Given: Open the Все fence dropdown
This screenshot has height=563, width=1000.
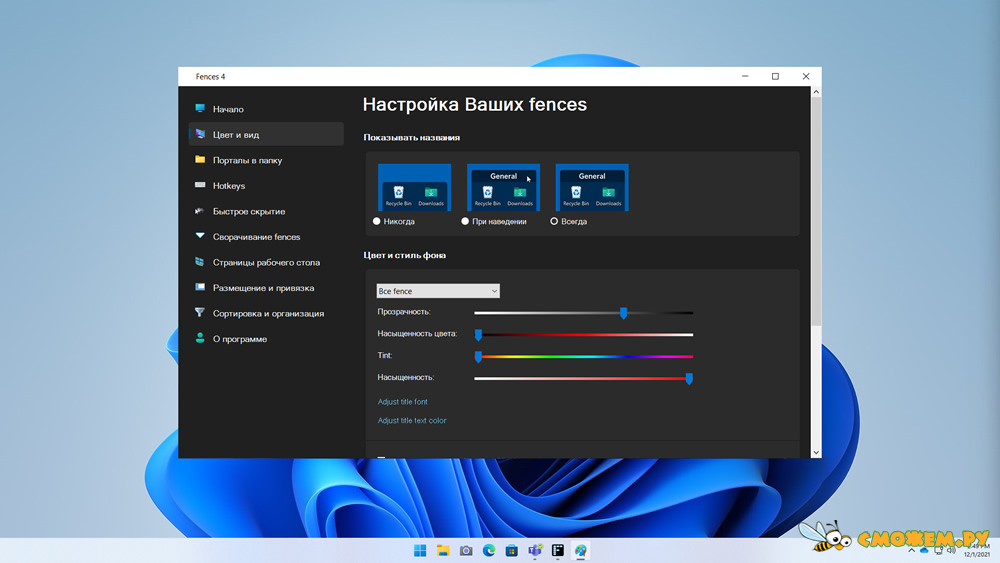Looking at the screenshot, I should coord(438,291).
